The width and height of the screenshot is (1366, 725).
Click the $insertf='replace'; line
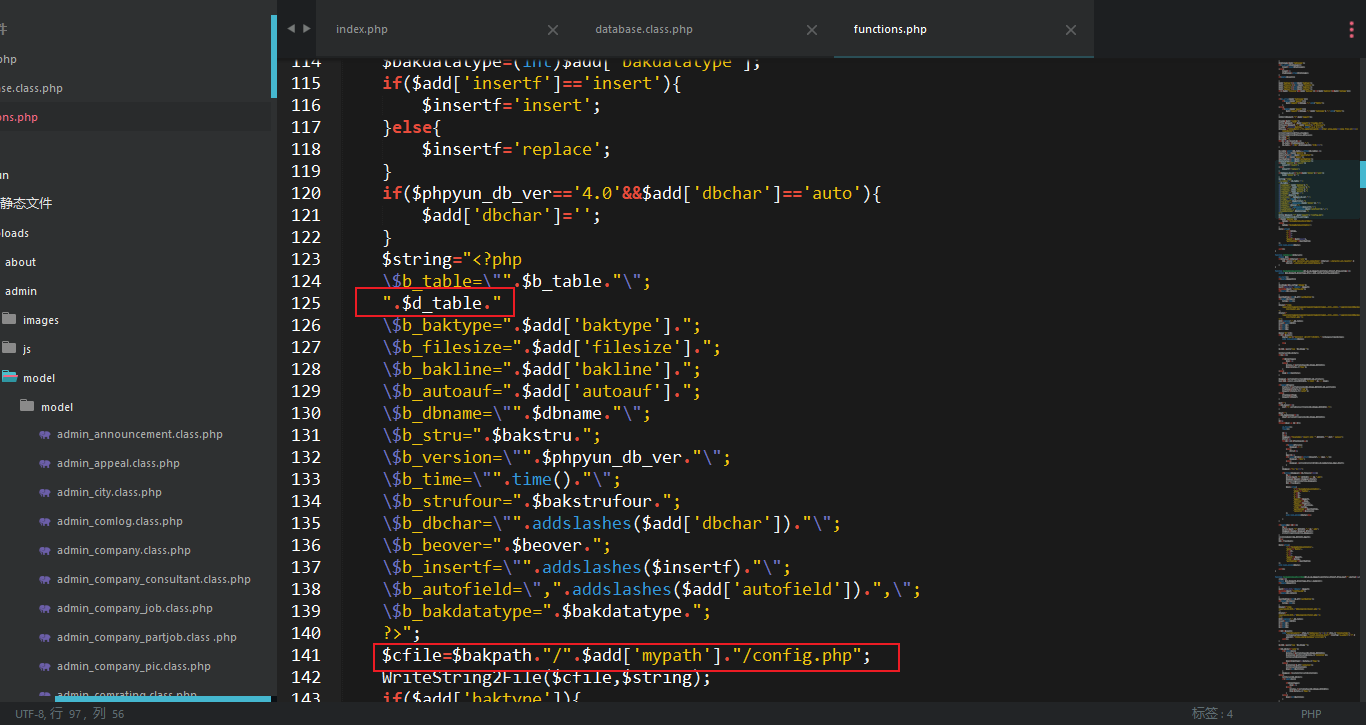pyautogui.click(x=516, y=149)
